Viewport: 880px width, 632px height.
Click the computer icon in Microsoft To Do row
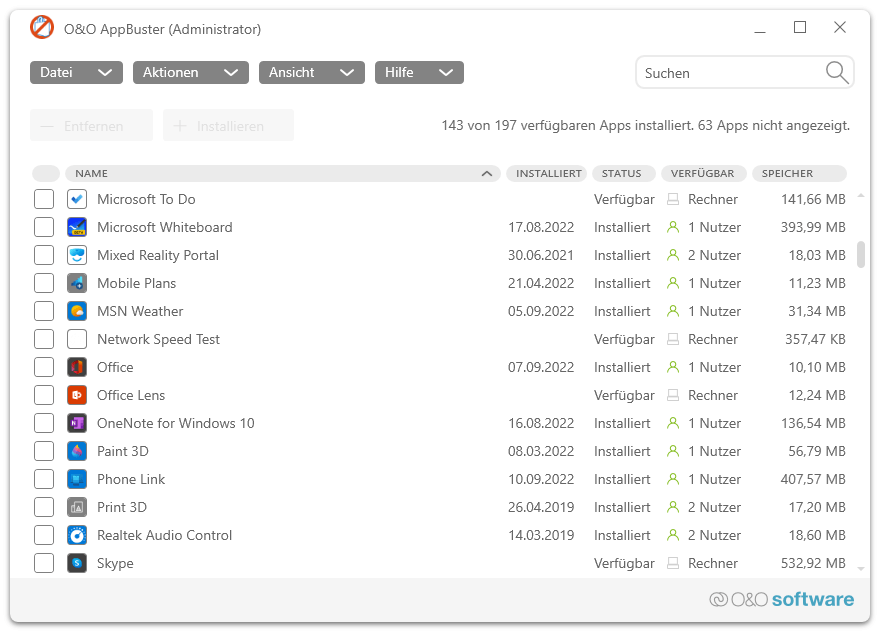pos(672,199)
